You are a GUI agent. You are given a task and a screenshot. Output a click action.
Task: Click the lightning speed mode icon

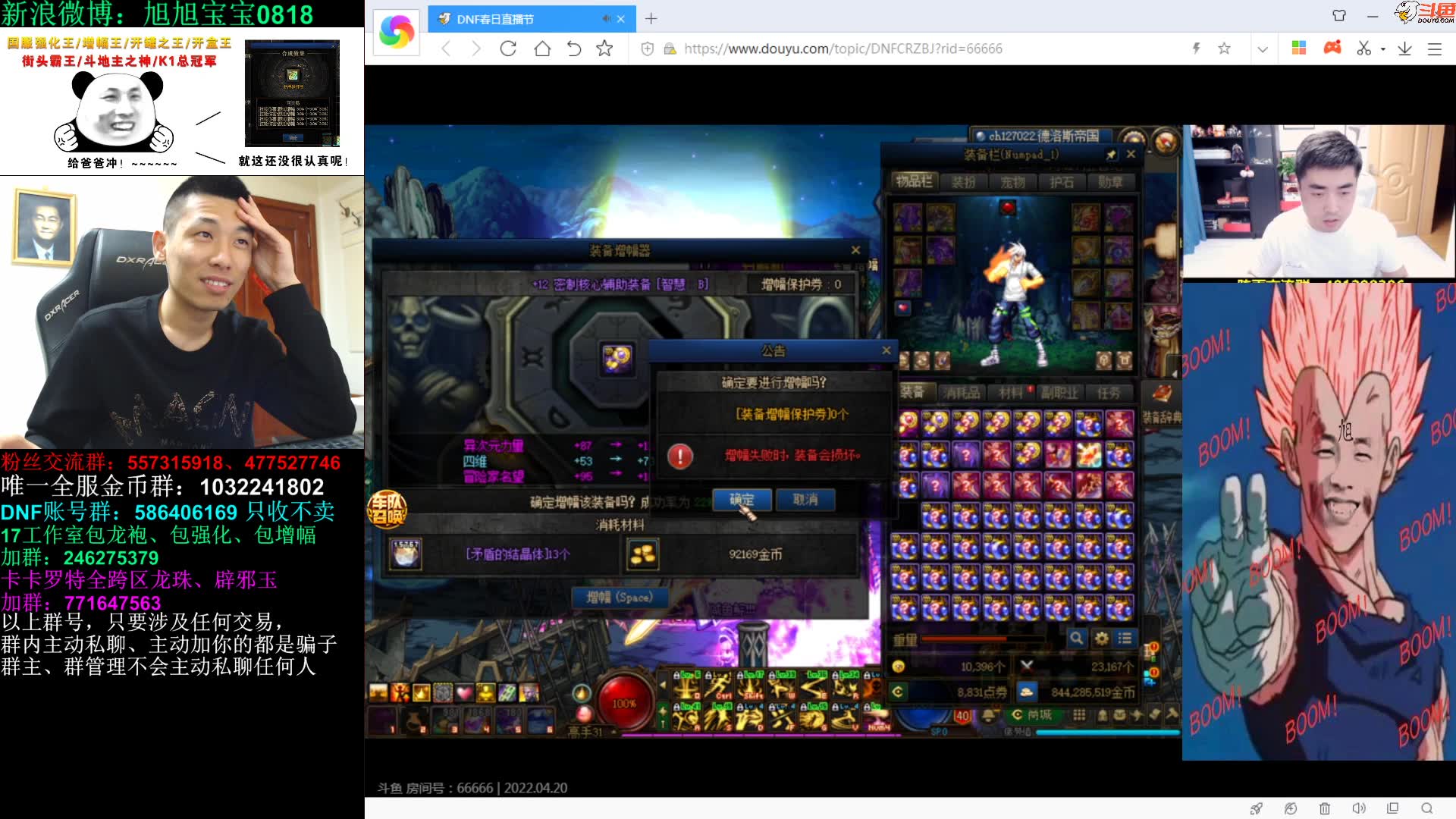click(x=1196, y=49)
